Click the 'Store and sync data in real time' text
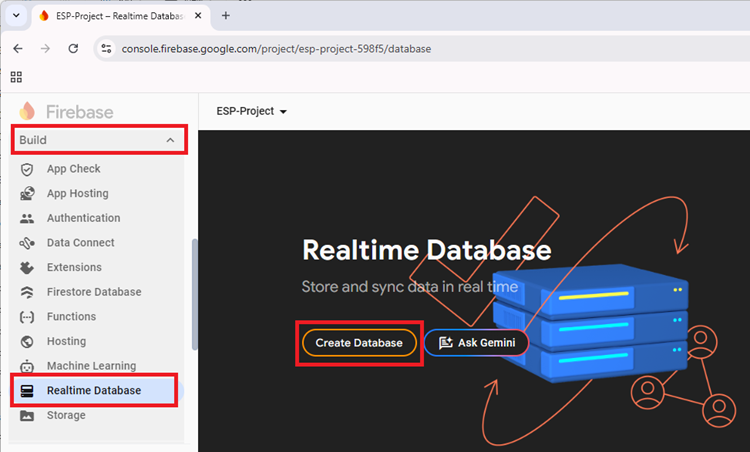This screenshot has height=452, width=750. pyautogui.click(x=409, y=287)
